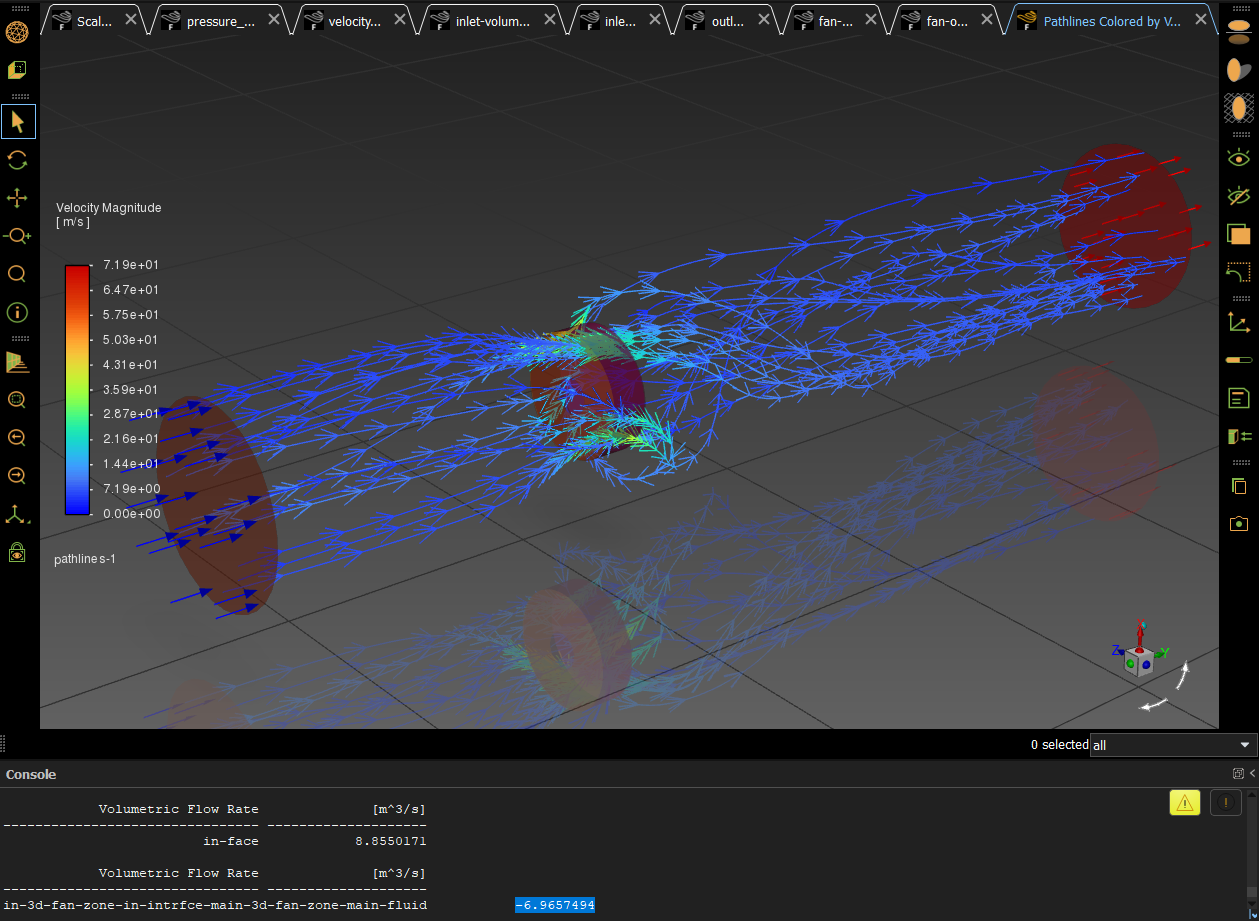Click the show-all eye icon
Viewport: 1259px width, 921px height.
pyautogui.click(x=1238, y=158)
